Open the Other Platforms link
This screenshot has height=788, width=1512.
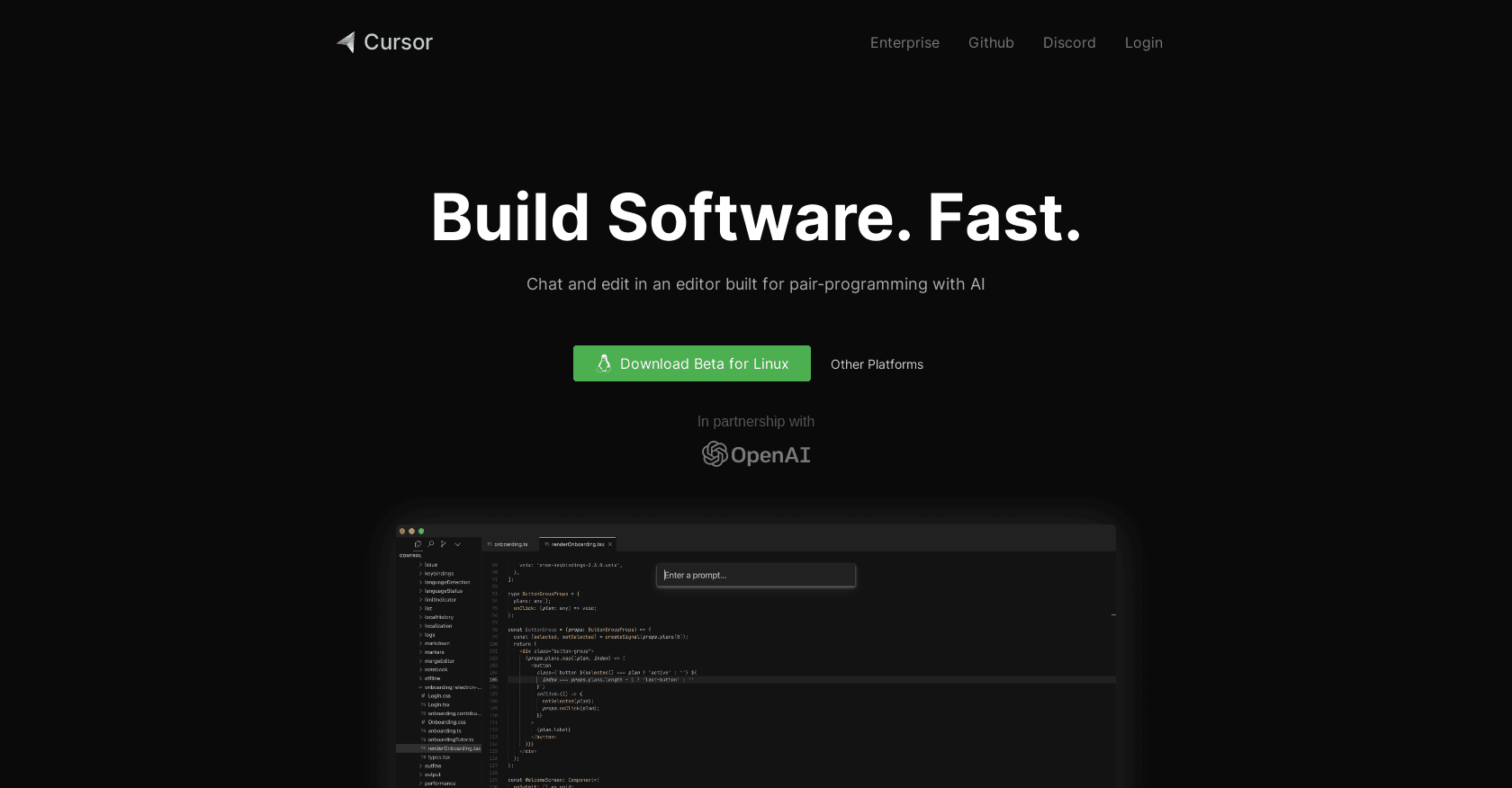click(x=877, y=364)
